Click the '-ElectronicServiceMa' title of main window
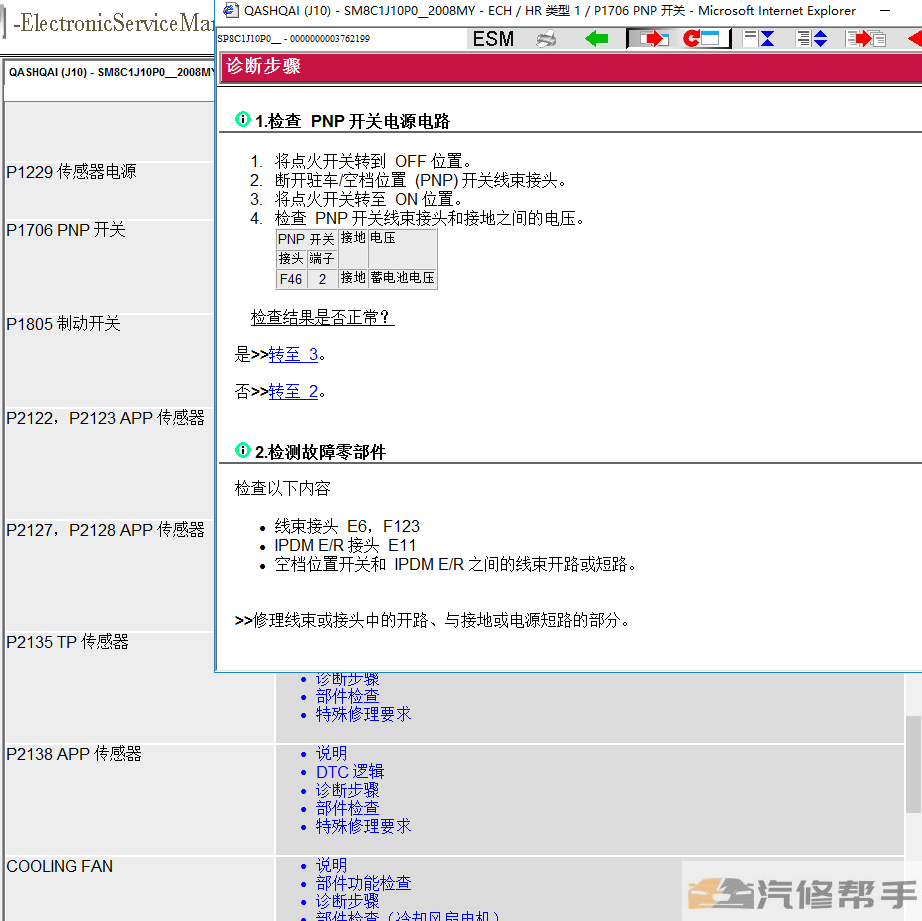922x921 pixels. (x=113, y=24)
